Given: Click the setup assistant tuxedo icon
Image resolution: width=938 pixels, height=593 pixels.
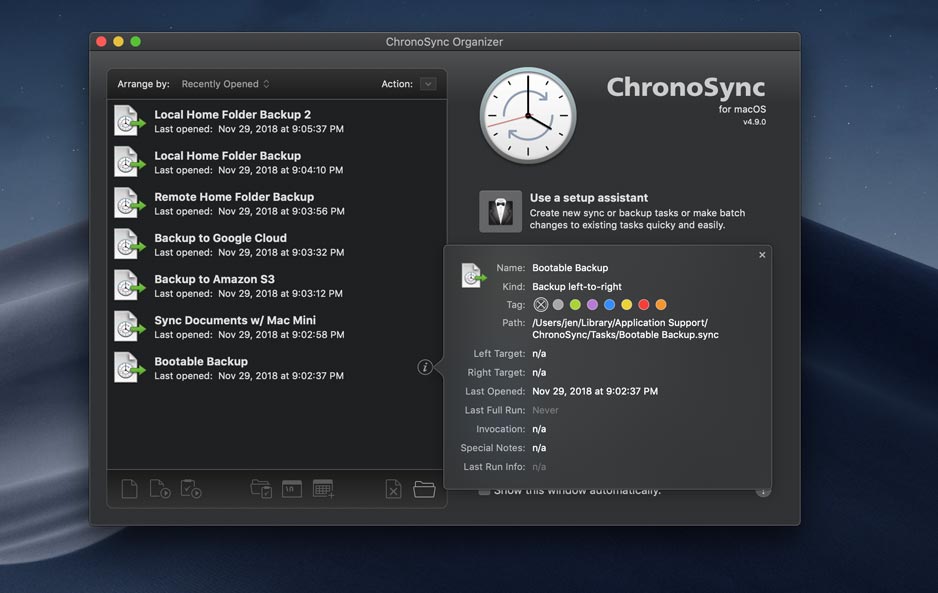Looking at the screenshot, I should pyautogui.click(x=500, y=211).
